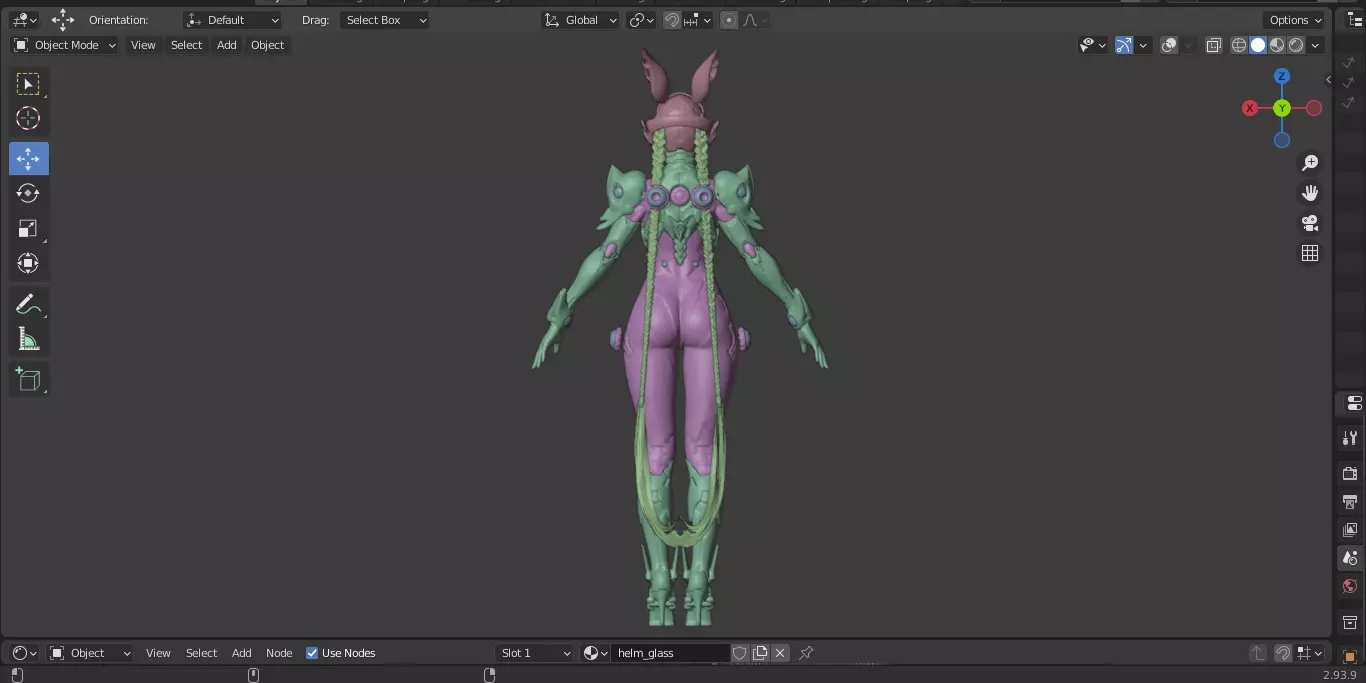Switch perspective/orthographic with grid icon
The height and width of the screenshot is (683, 1366).
pos(1310,253)
